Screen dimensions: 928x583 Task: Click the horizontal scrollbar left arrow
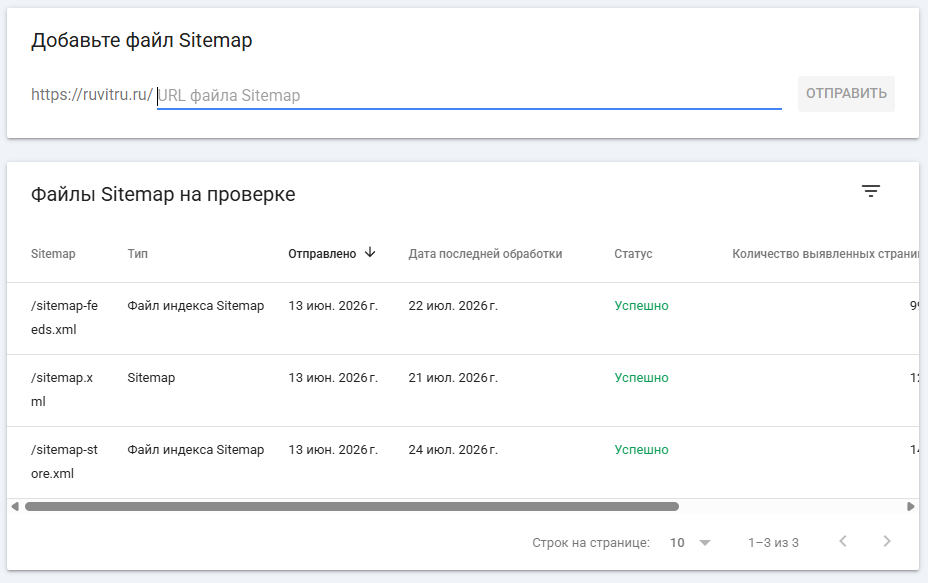(x=15, y=507)
